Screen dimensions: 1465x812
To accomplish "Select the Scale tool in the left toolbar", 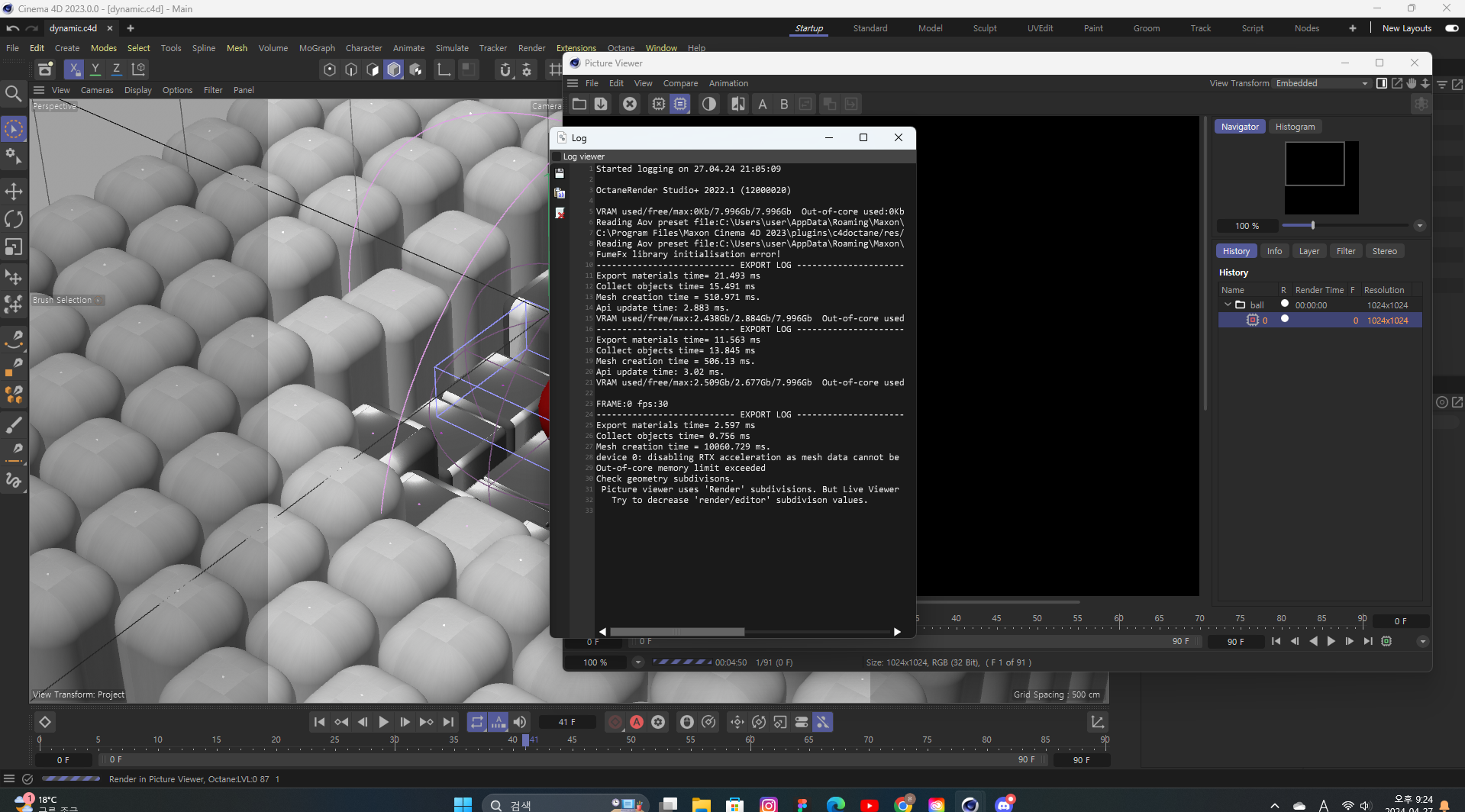I will point(14,247).
